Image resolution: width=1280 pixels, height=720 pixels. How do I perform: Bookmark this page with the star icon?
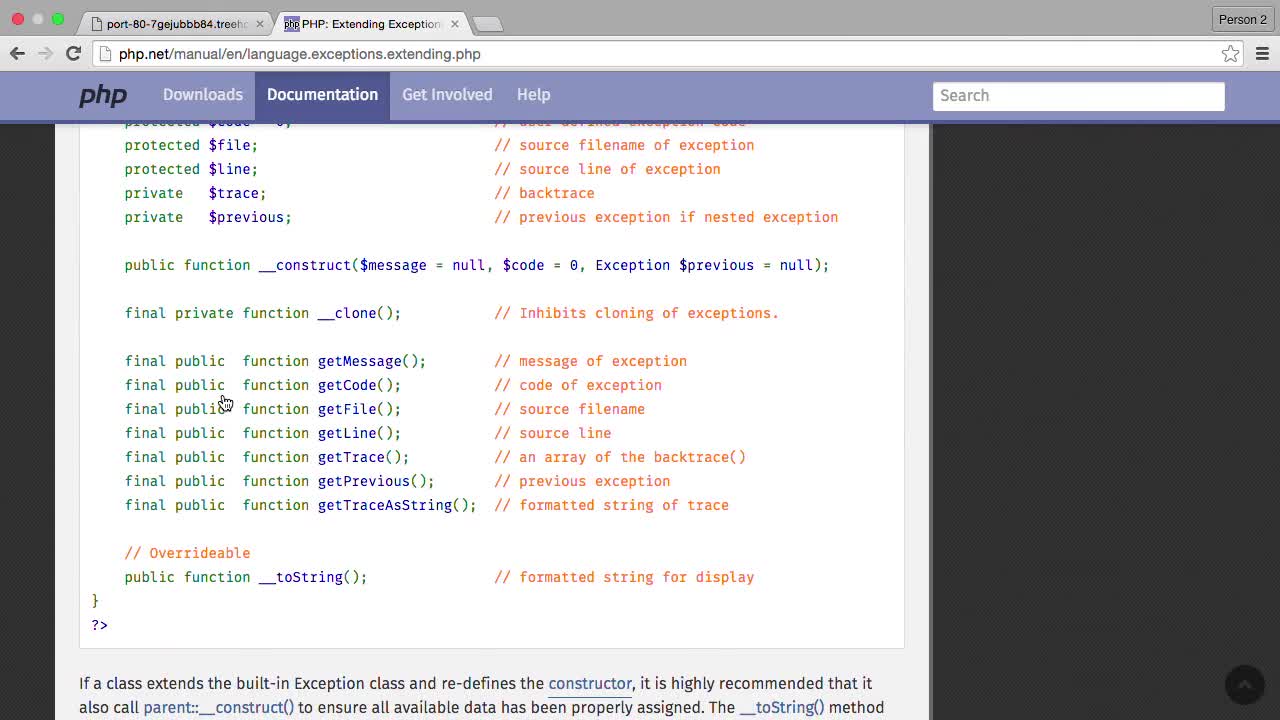point(1230,54)
